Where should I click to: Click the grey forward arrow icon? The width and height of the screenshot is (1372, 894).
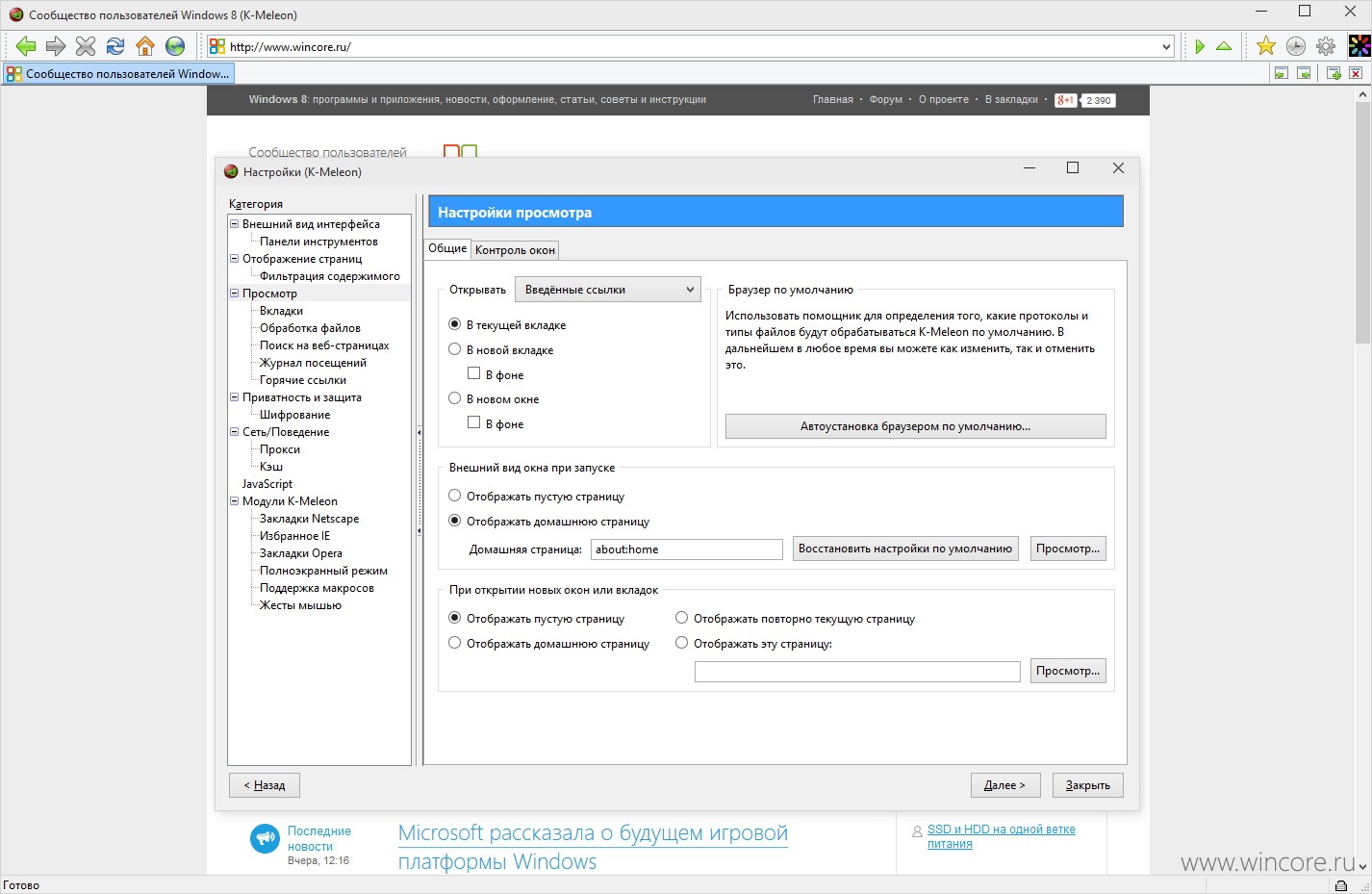pos(56,46)
